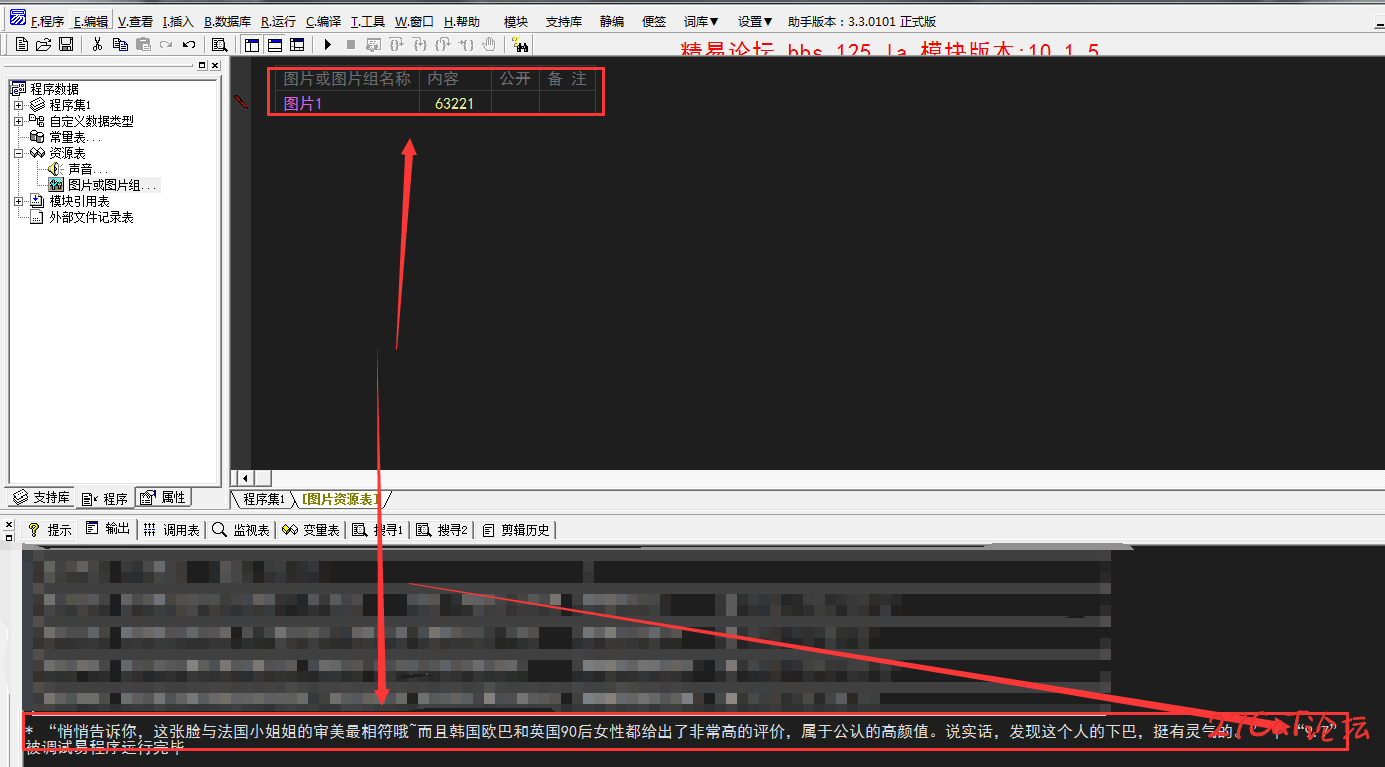This screenshot has width=1385, height=767.
Task: Open the 调用表 tab in bottom panel
Action: tap(171, 530)
